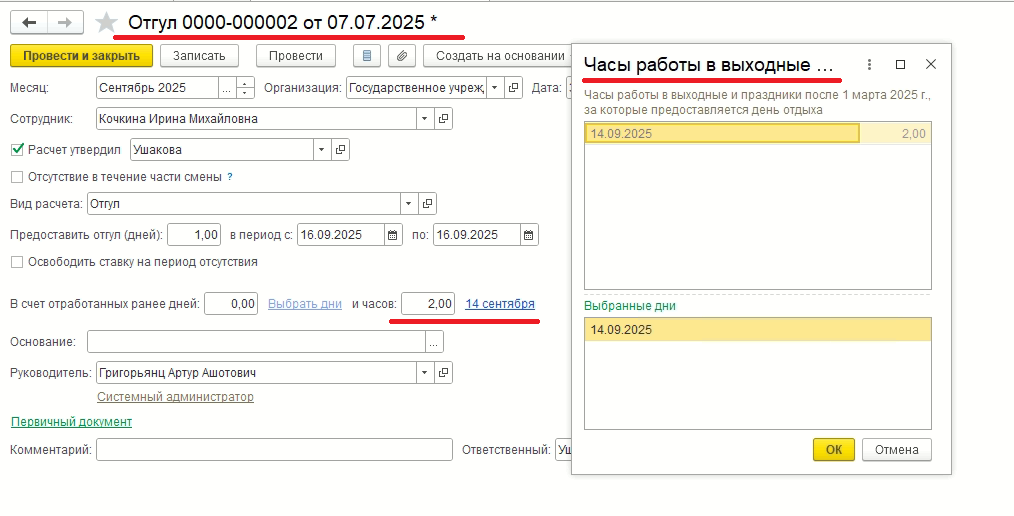
Task: Go back with the left arrow button
Action: 29,23
